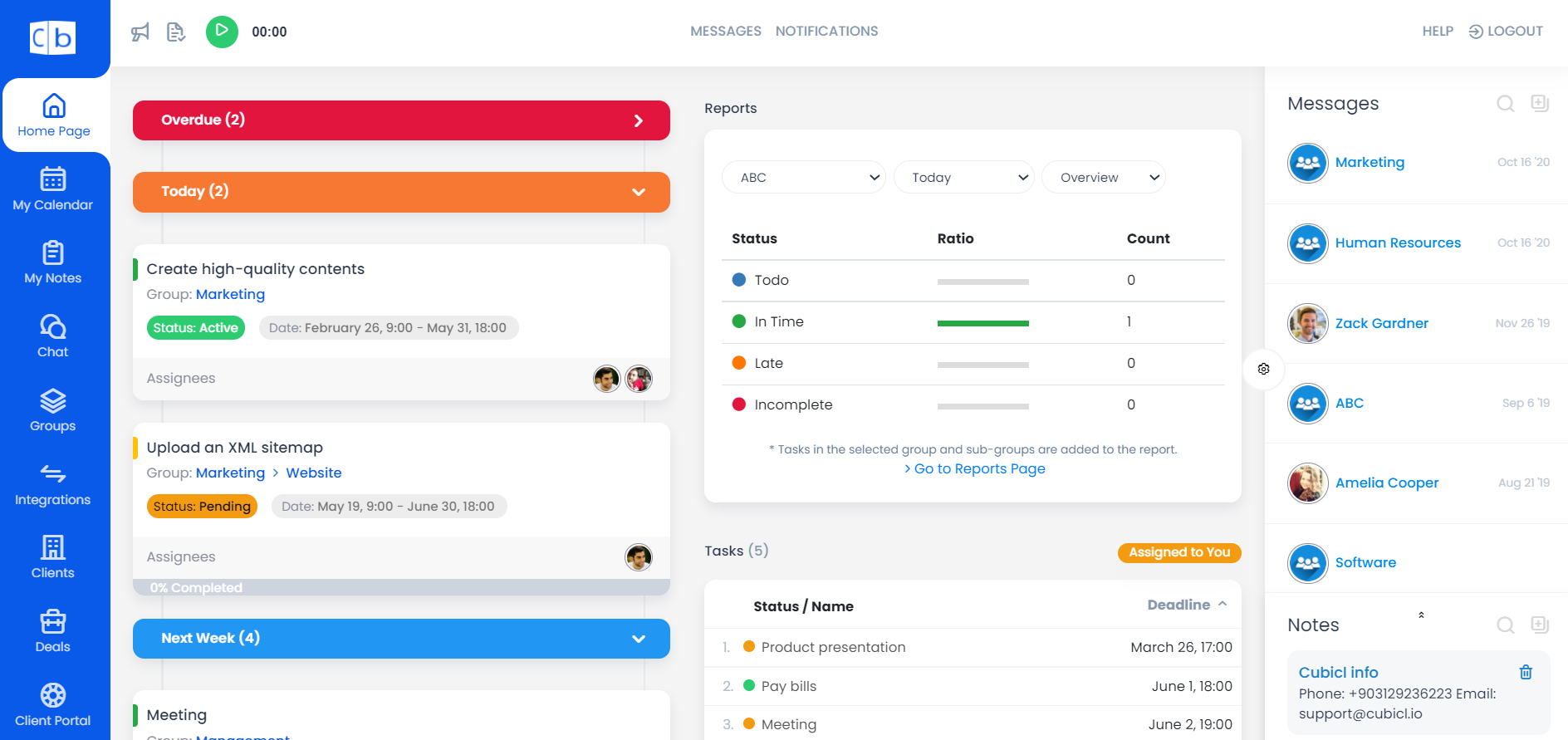Open Website subgroup link in Upload an XML sitemap
This screenshot has height=740, width=1568.
click(x=314, y=473)
